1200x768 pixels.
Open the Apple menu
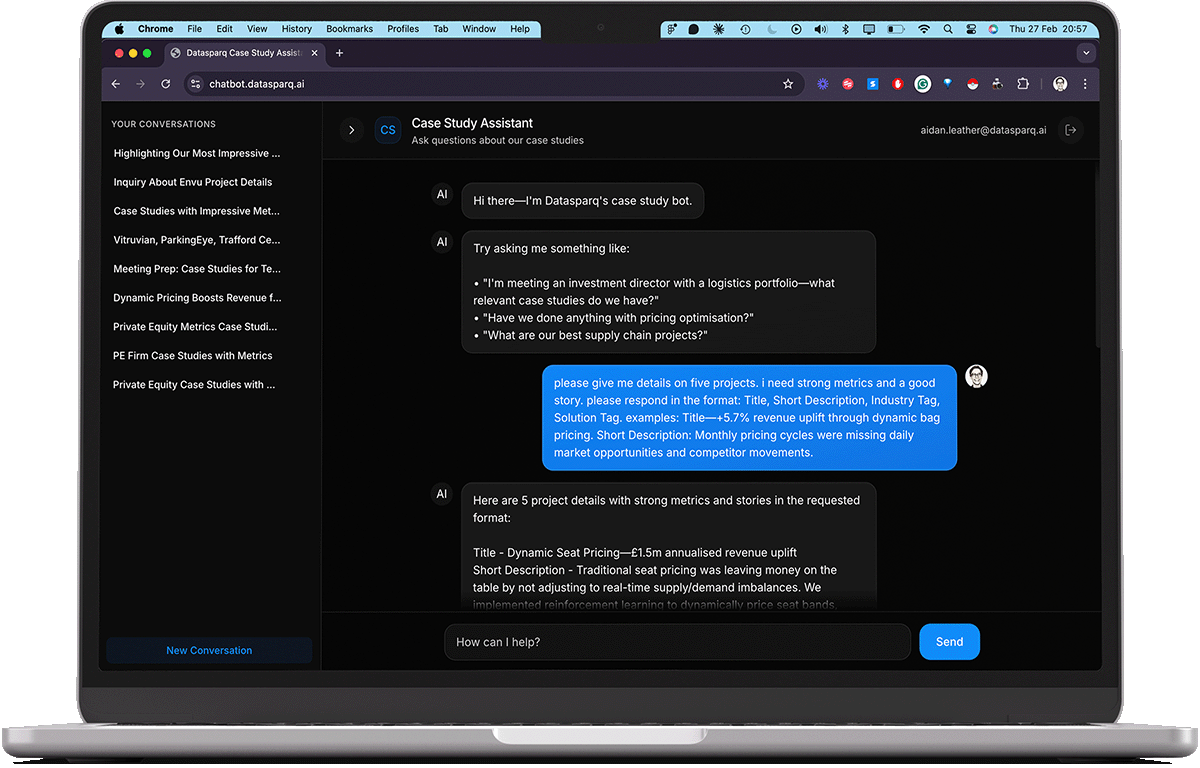120,29
